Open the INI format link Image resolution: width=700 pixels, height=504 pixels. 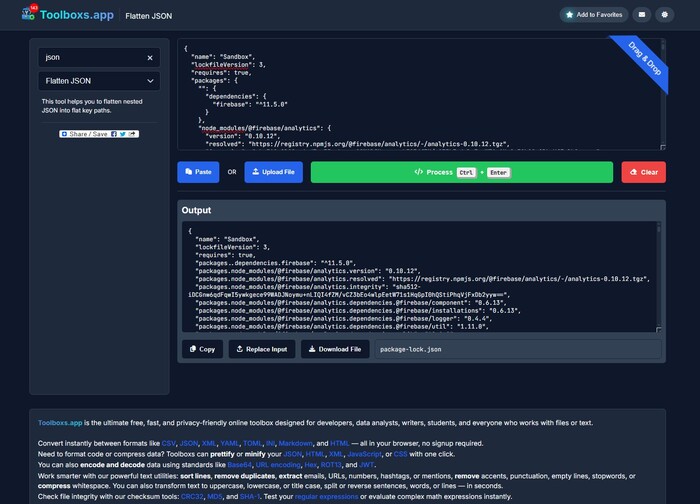[x=270, y=443]
